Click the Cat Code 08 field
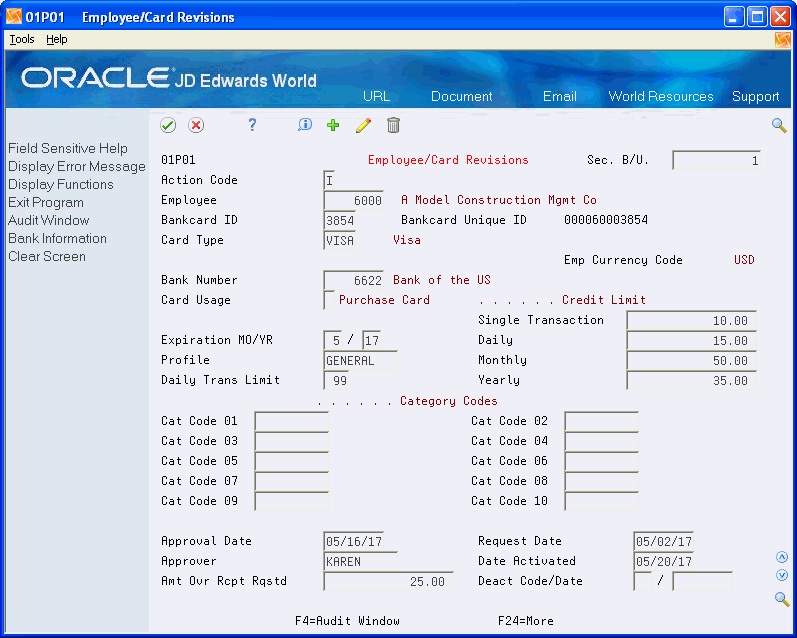This screenshot has width=797, height=638. point(601,481)
